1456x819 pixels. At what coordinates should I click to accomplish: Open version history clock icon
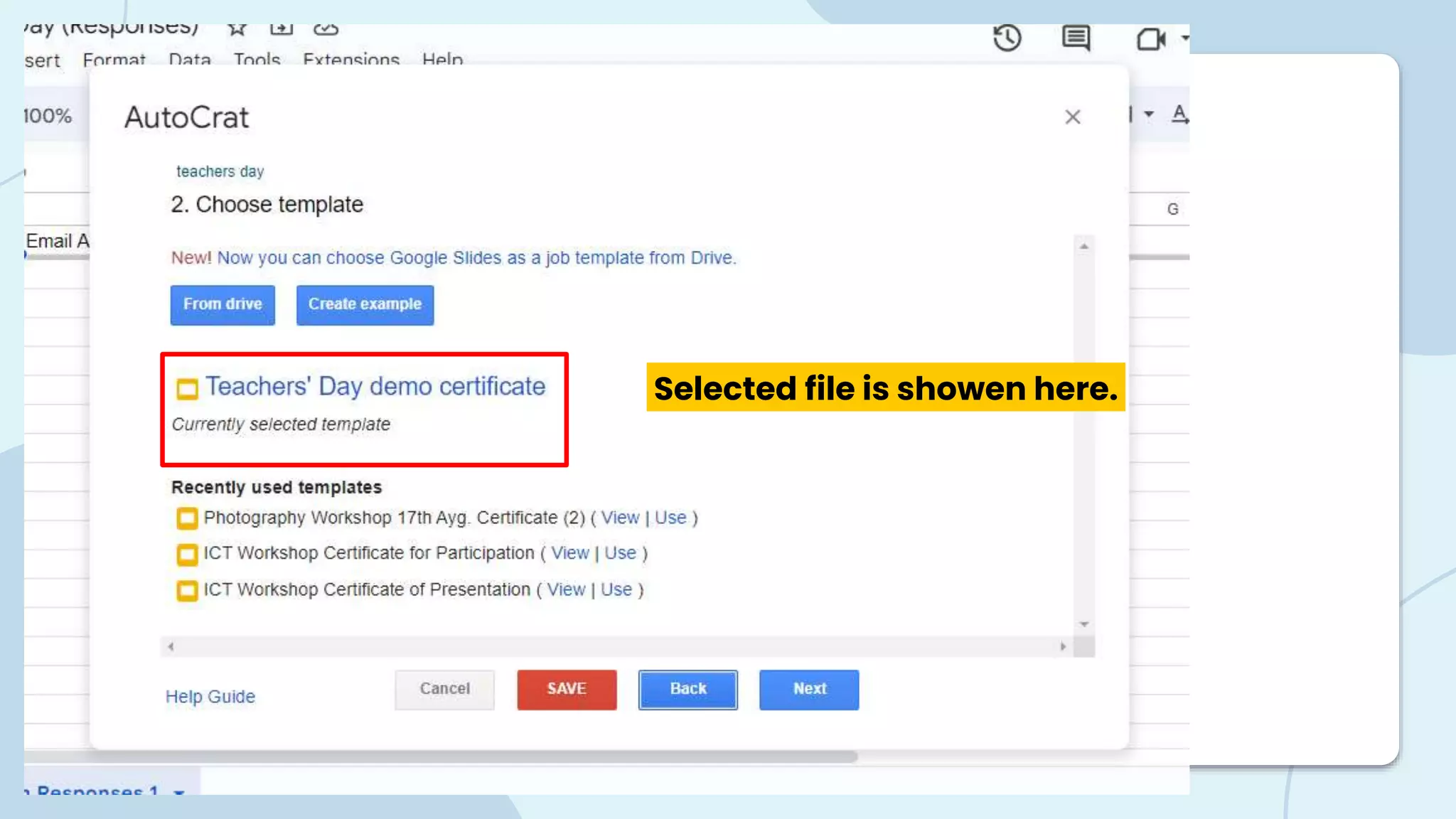tap(1007, 38)
